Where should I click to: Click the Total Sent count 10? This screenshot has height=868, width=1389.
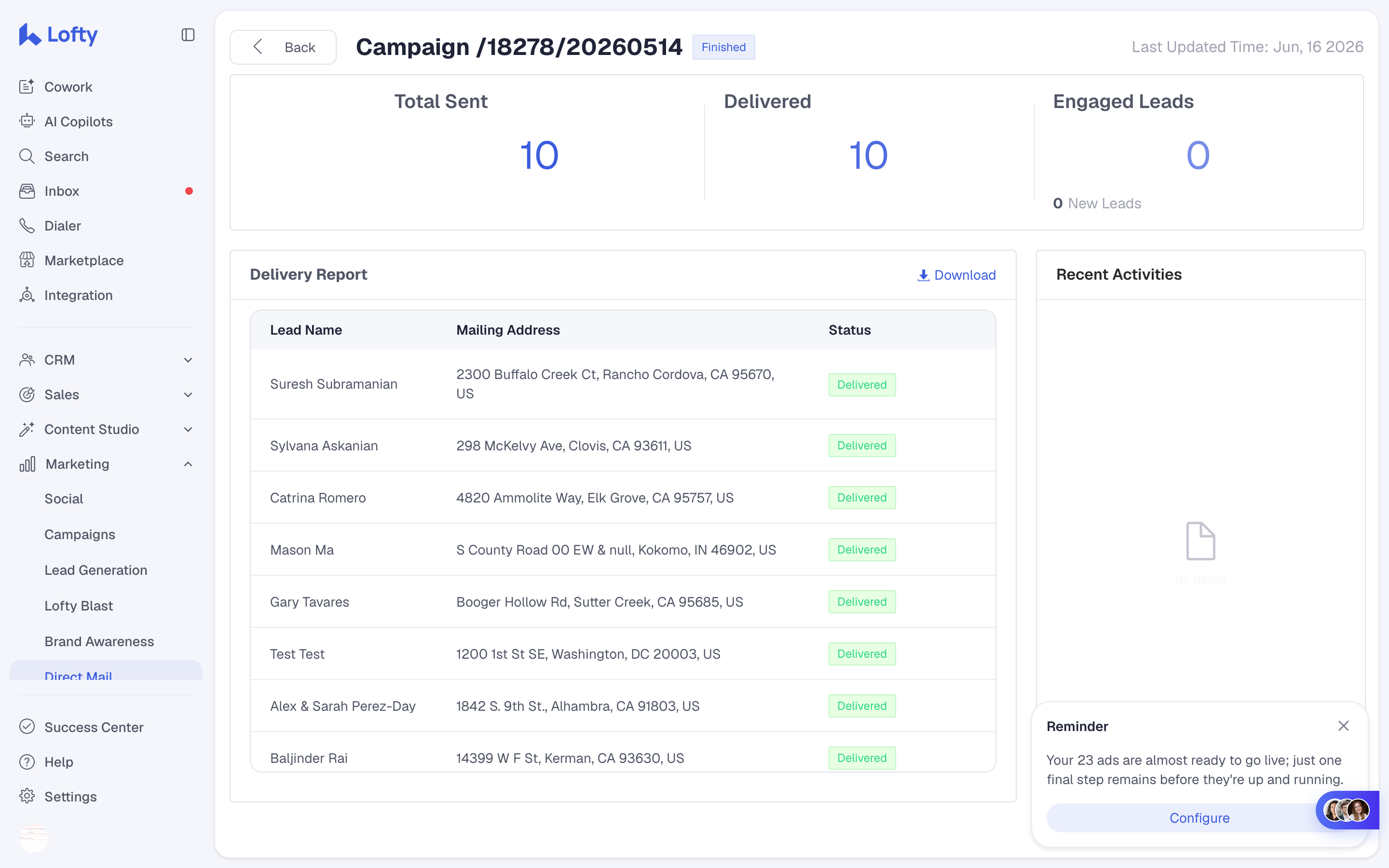[x=539, y=156]
